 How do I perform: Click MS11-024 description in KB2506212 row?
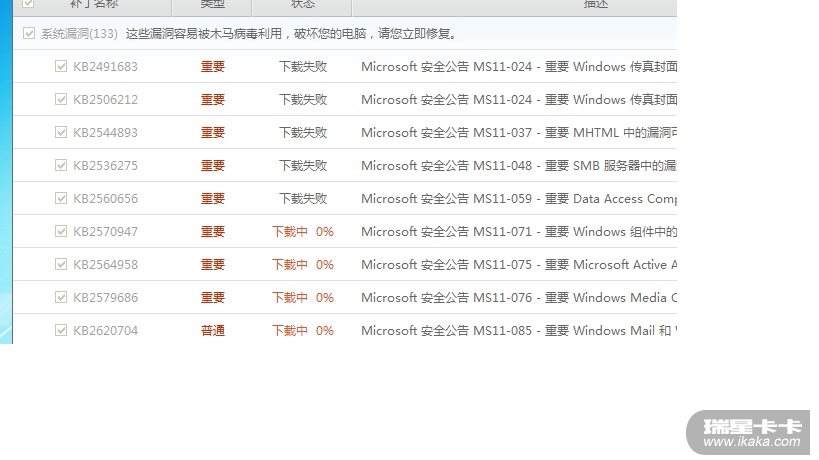519,100
